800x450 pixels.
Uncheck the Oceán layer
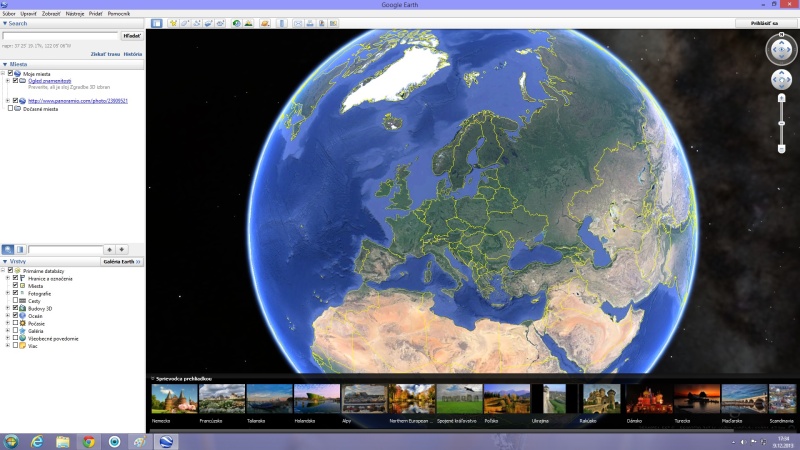[x=15, y=315]
